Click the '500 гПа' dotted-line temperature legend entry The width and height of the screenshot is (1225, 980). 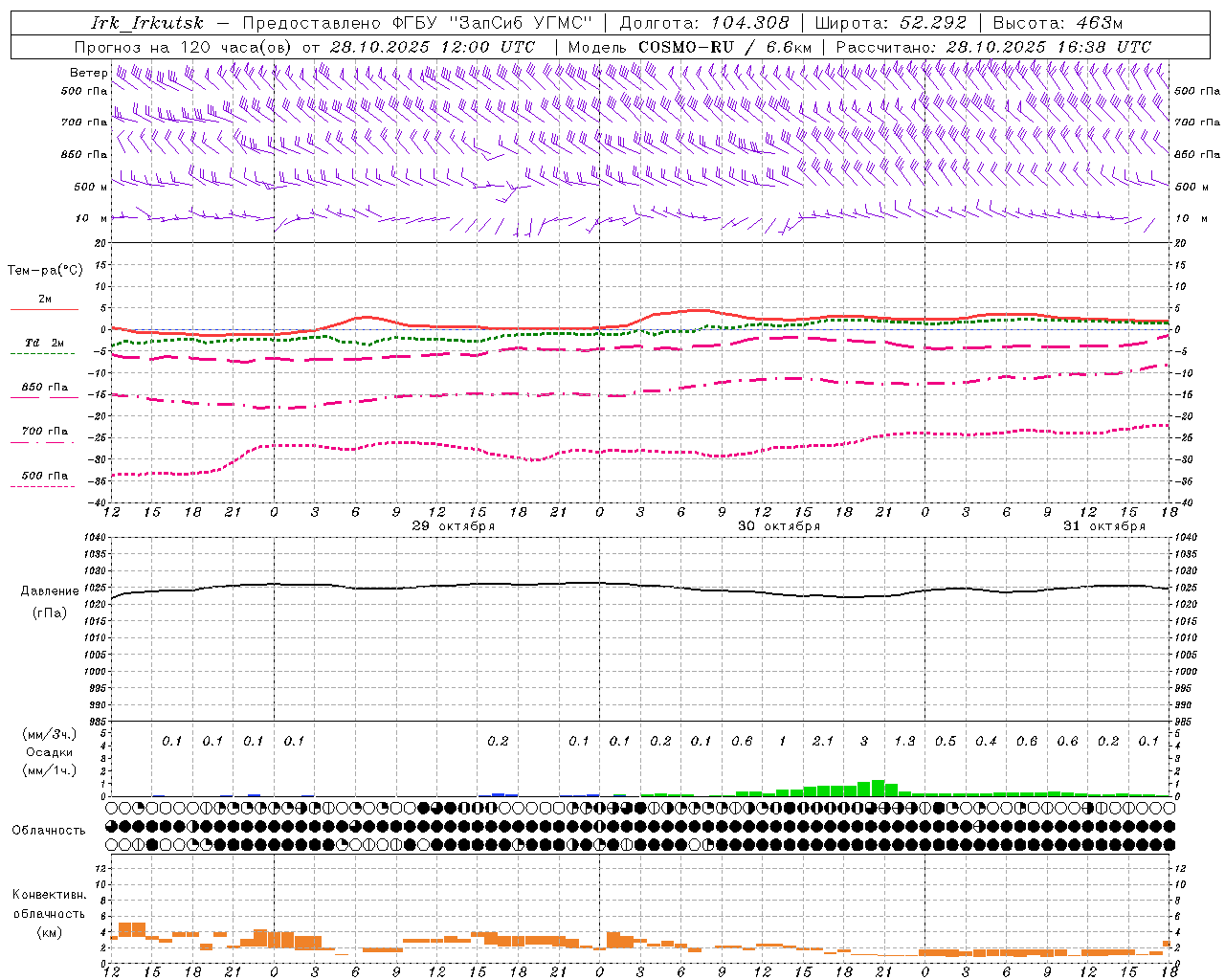(x=45, y=476)
